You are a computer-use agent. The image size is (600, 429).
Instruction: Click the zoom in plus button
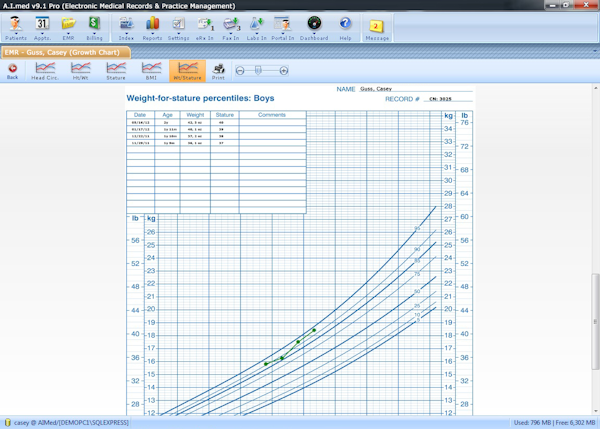[284, 71]
